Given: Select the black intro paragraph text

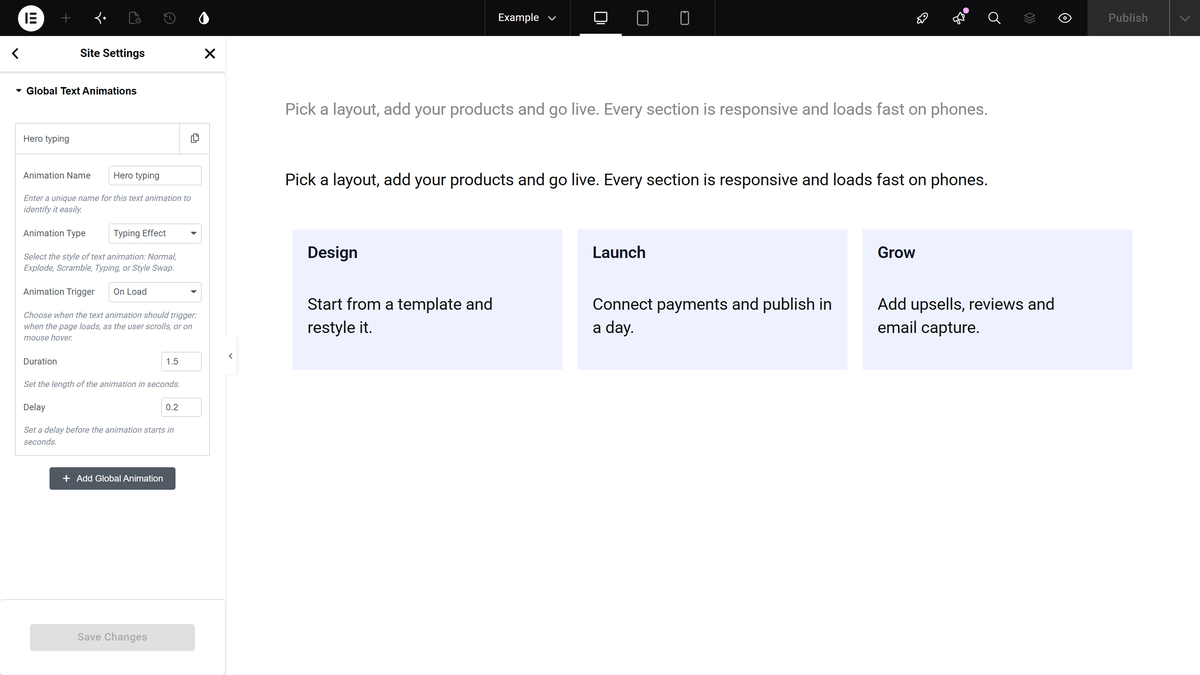Looking at the screenshot, I should (636, 180).
